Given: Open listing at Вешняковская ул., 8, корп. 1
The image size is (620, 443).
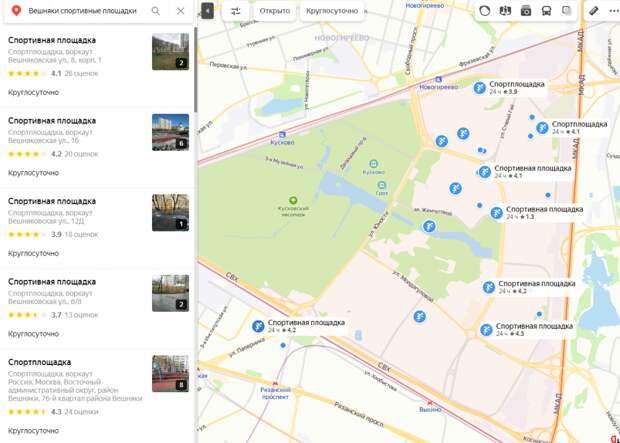Looking at the screenshot, I should (x=97, y=66).
